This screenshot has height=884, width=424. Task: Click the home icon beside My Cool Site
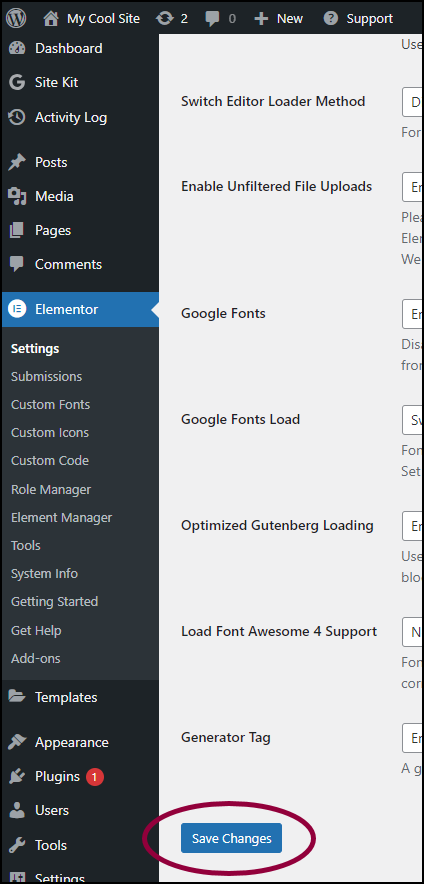click(51, 19)
